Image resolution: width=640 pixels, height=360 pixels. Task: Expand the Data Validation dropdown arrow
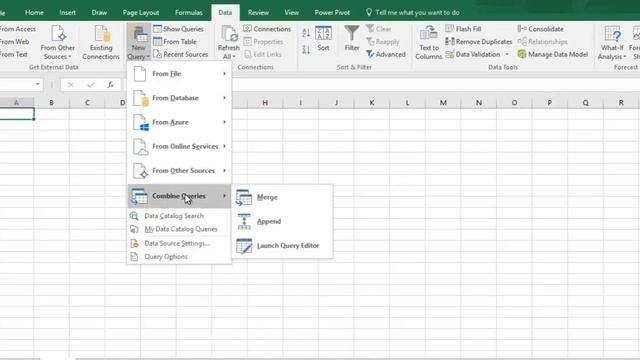click(x=507, y=54)
